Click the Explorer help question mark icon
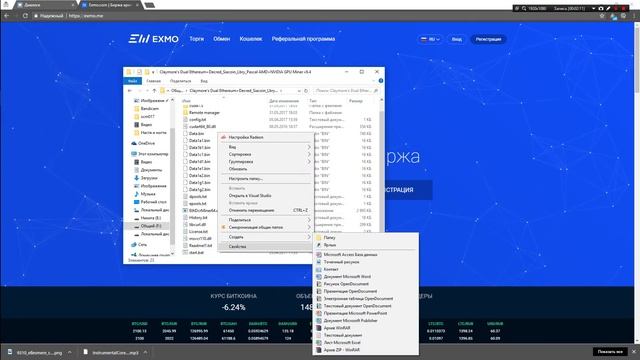640x360 pixels. [x=380, y=81]
